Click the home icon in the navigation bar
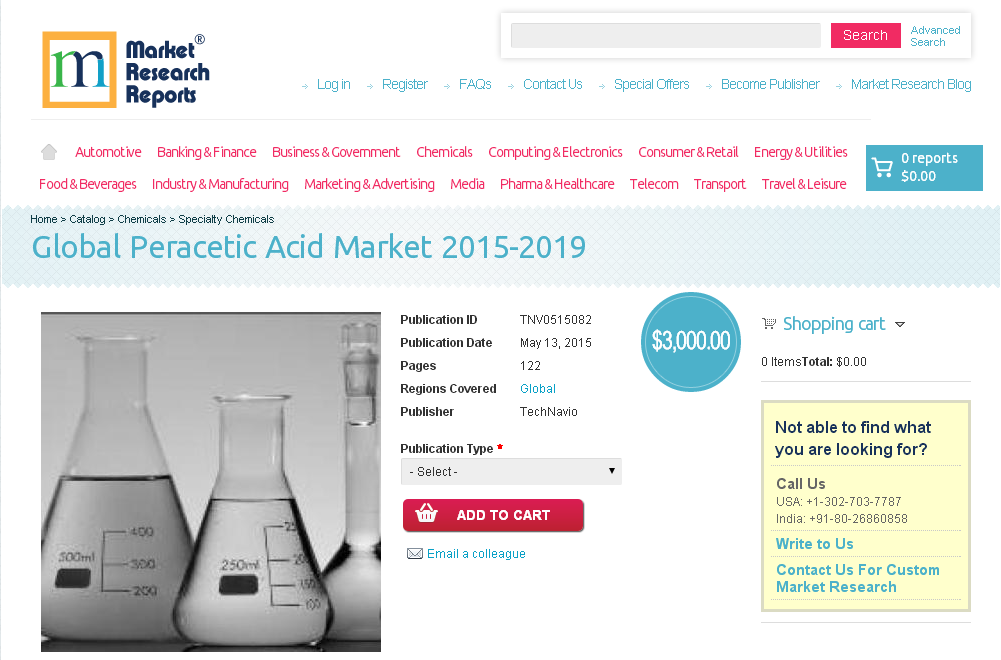Viewport: 1001px width, 660px height. pyautogui.click(x=48, y=150)
